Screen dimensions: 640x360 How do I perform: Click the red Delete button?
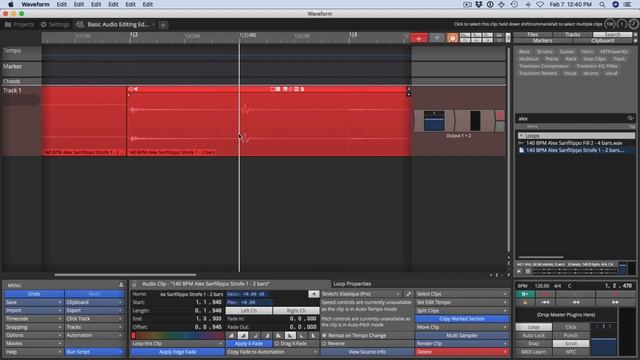pos(462,351)
